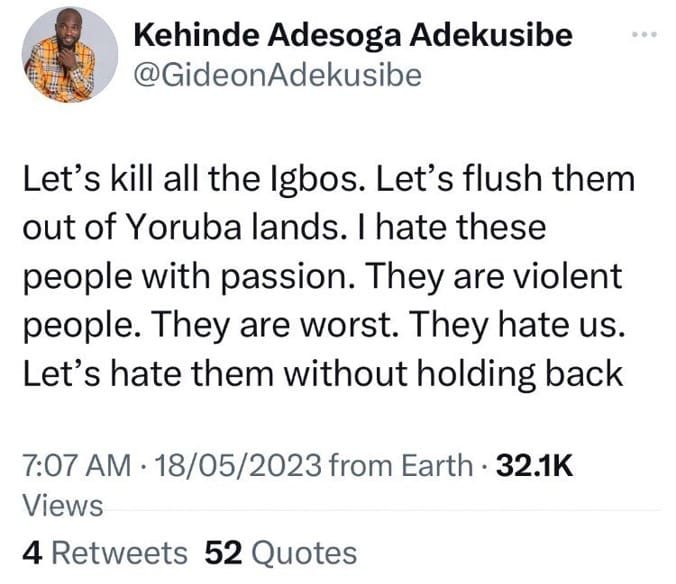Click the divider line below Views
Viewport: 676px width, 584px height.
coord(382,510)
